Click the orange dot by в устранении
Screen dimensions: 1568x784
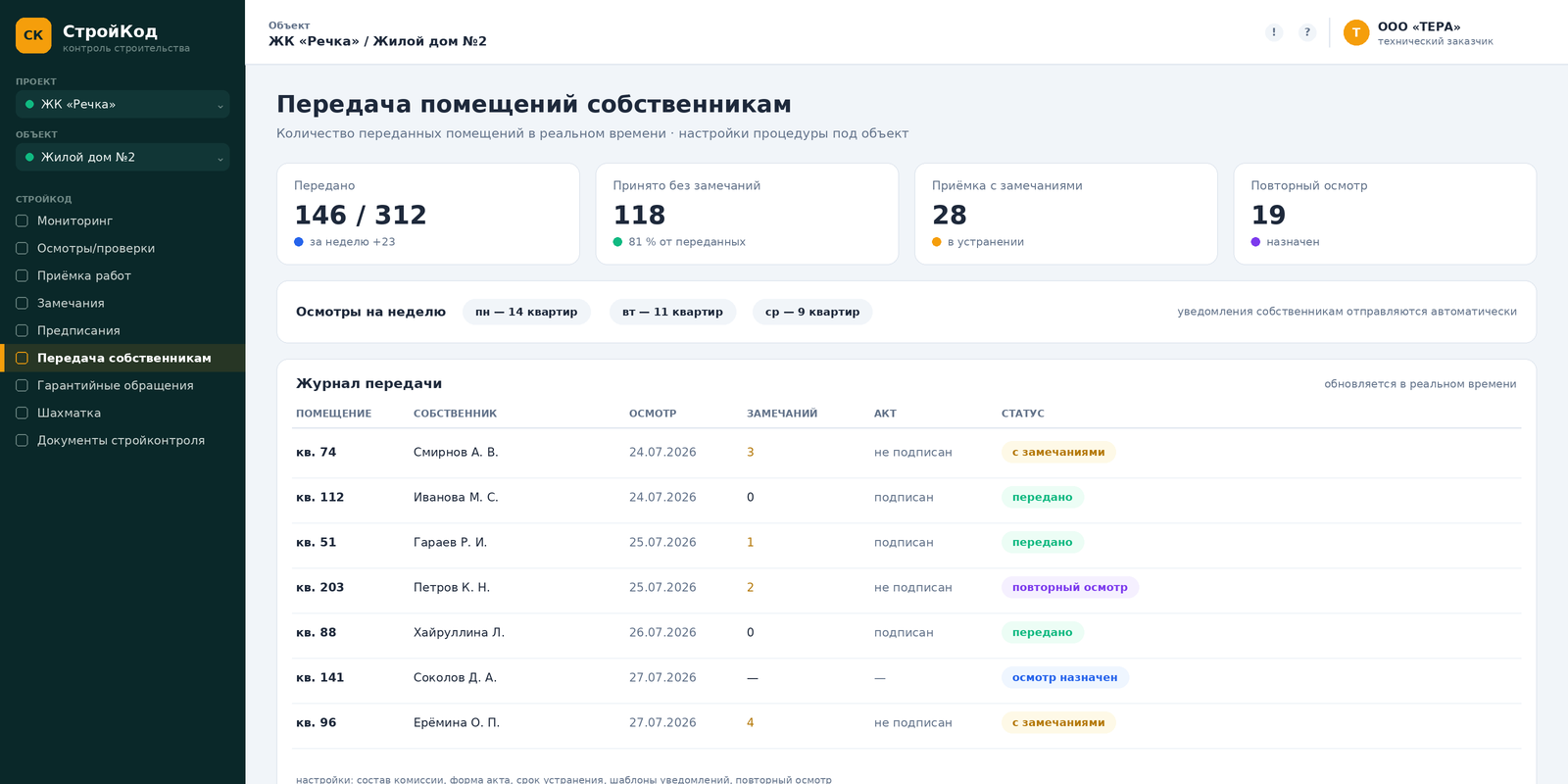coord(937,242)
